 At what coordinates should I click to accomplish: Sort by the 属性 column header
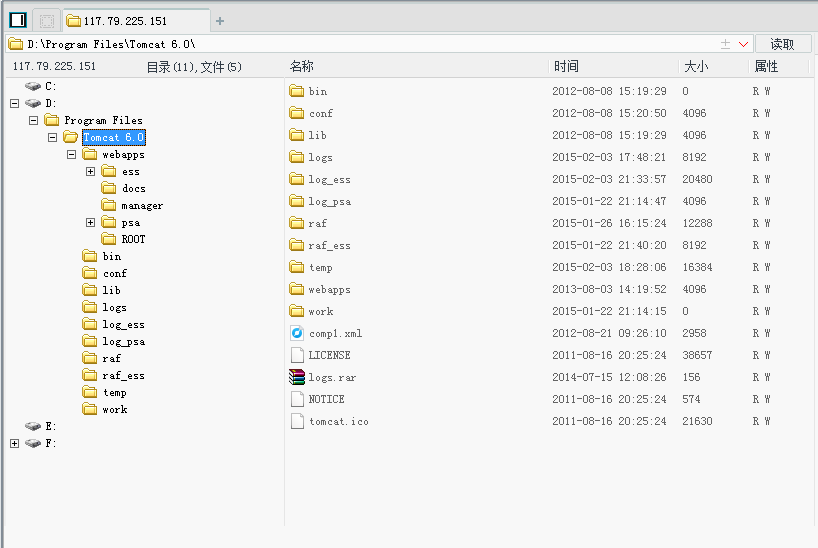click(766, 66)
